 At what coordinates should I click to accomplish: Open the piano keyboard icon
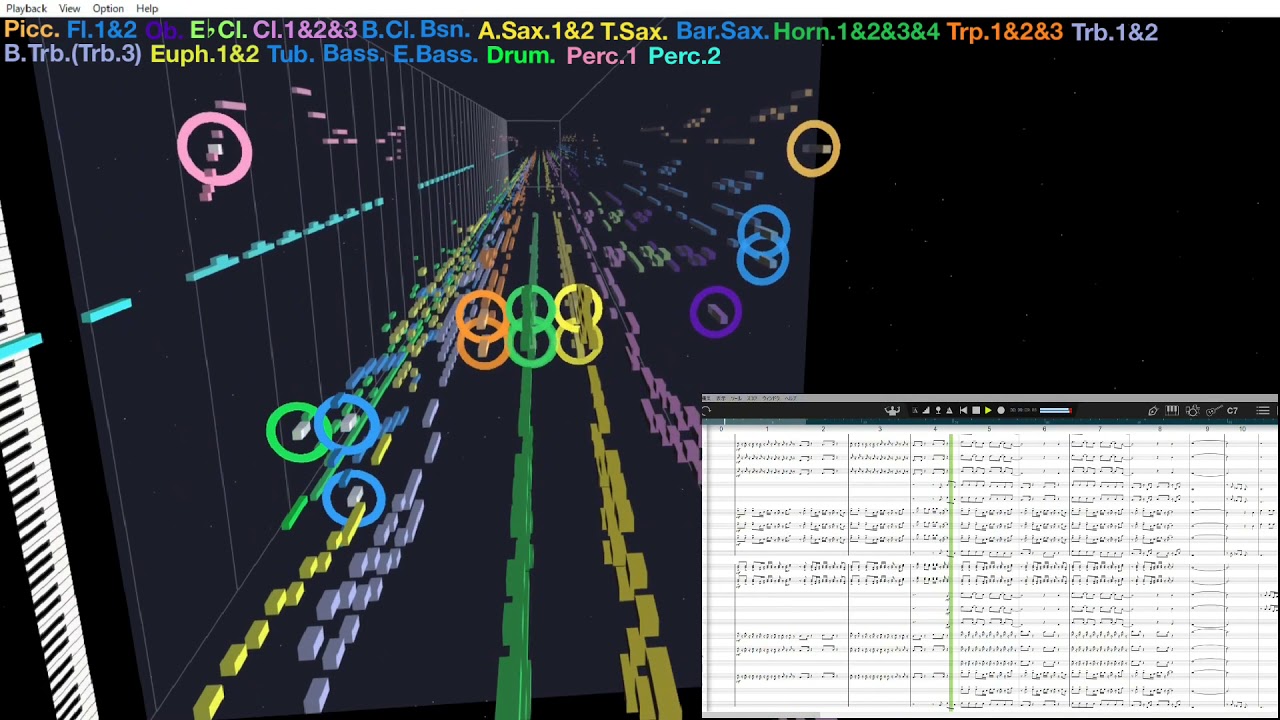(1172, 410)
